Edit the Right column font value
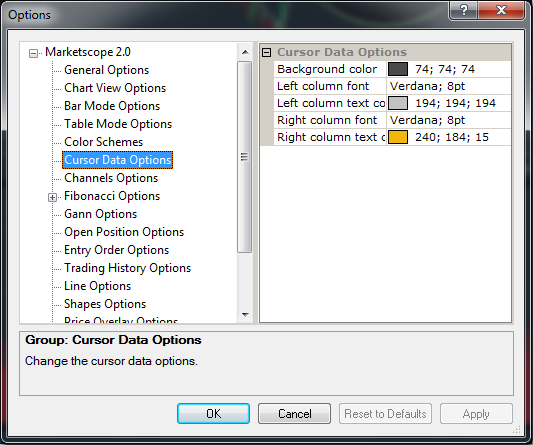 pos(449,120)
